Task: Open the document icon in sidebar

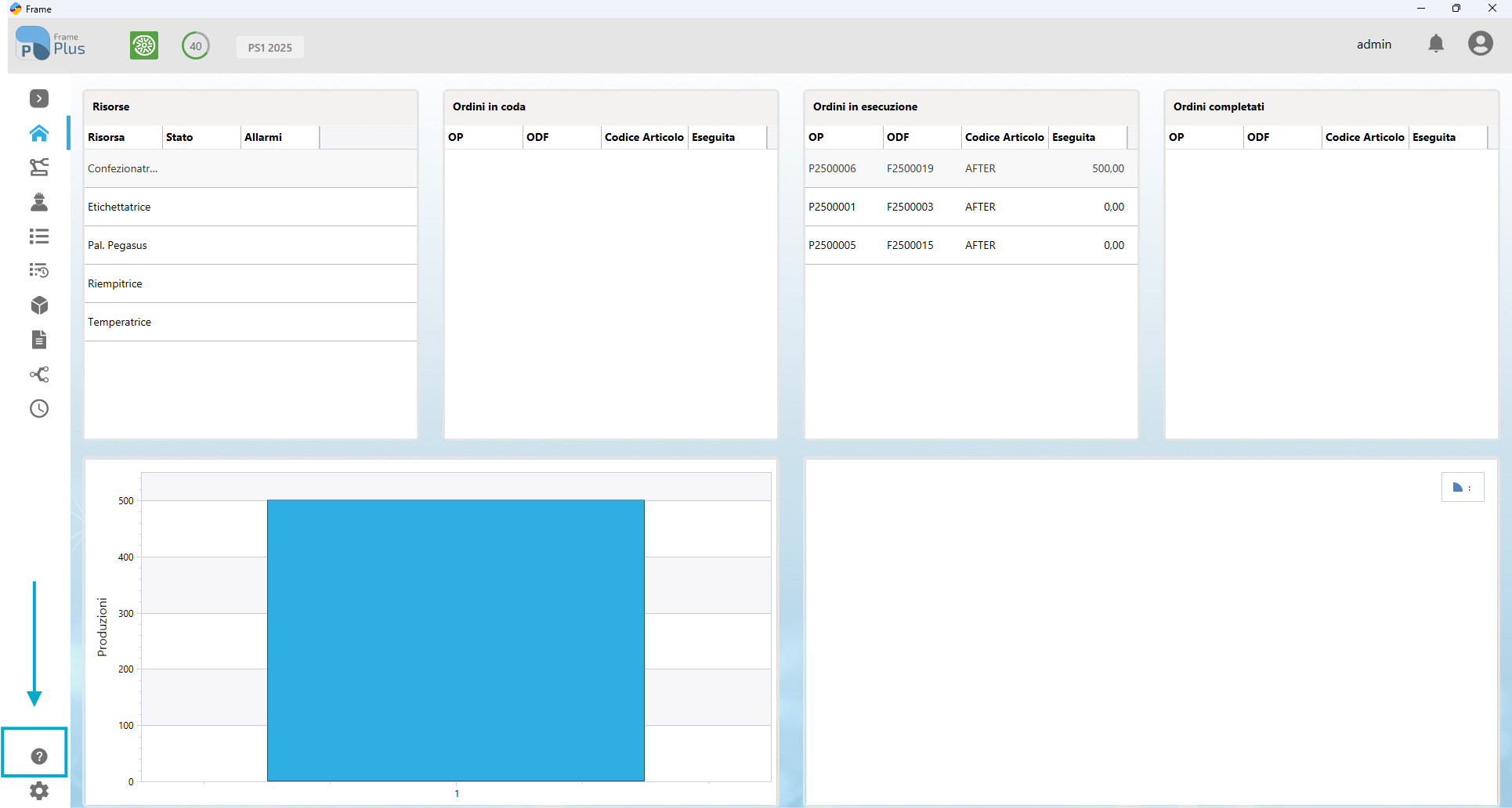Action: (39, 340)
